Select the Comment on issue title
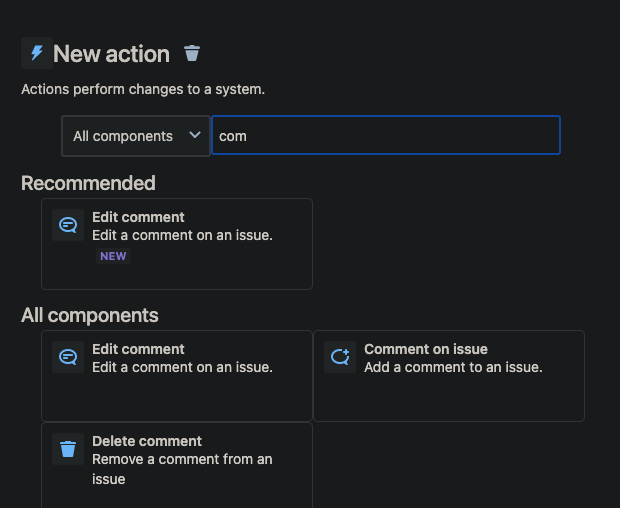The width and height of the screenshot is (620, 508). (x=426, y=349)
